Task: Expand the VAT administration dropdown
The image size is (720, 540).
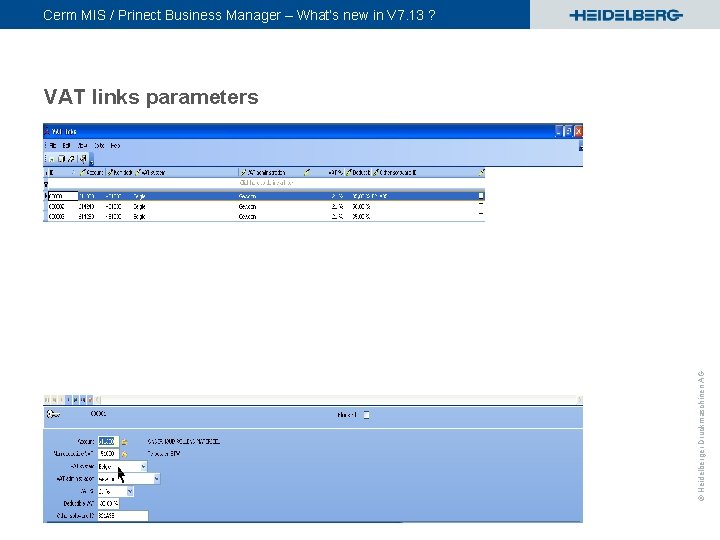Action: click(157, 479)
